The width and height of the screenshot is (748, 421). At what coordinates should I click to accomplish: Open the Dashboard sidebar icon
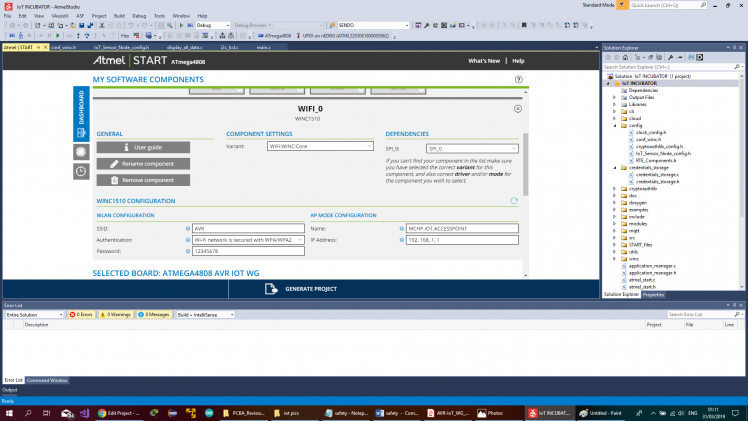pos(80,115)
